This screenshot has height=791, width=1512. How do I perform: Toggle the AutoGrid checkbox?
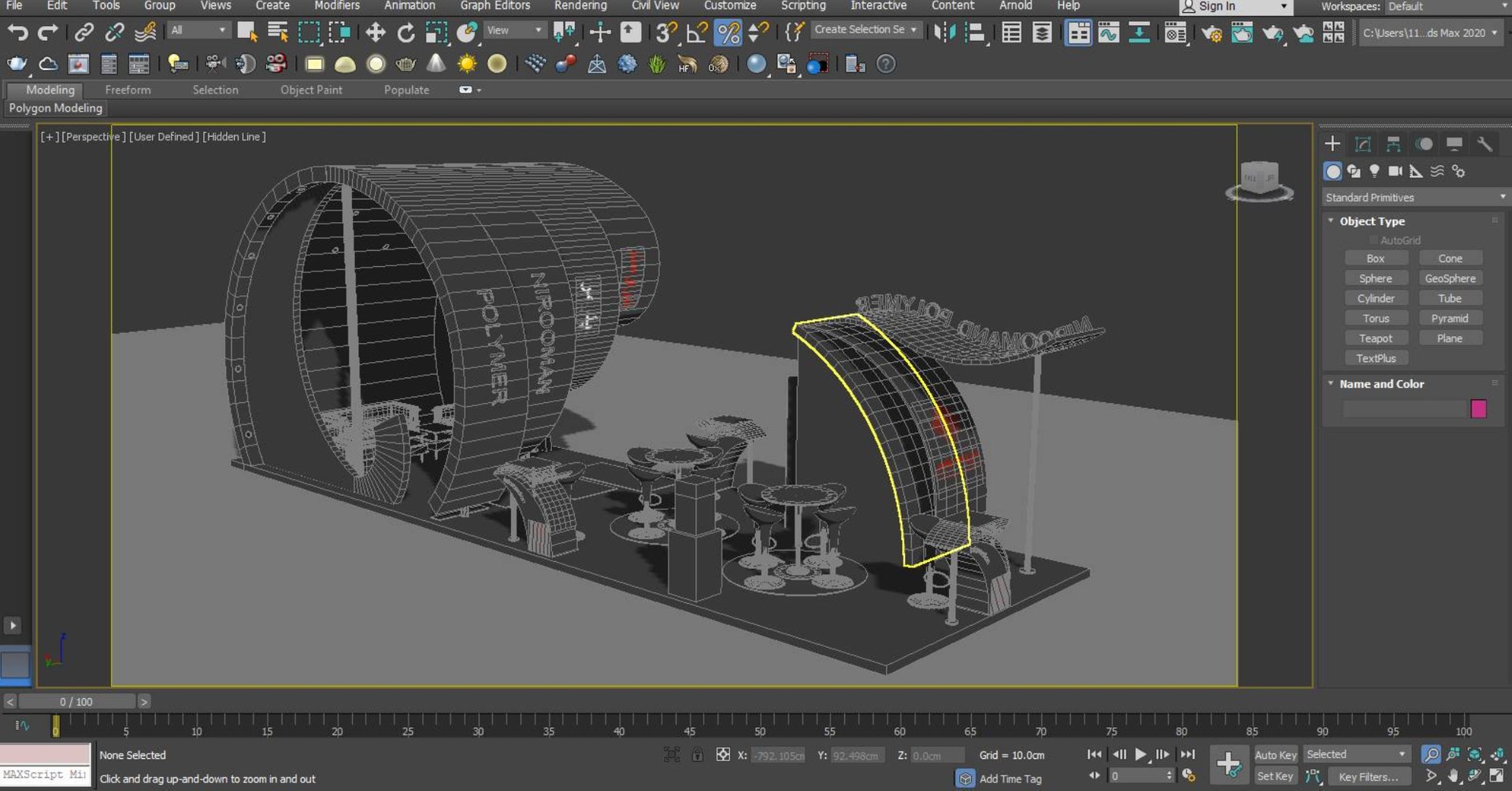coord(1374,240)
